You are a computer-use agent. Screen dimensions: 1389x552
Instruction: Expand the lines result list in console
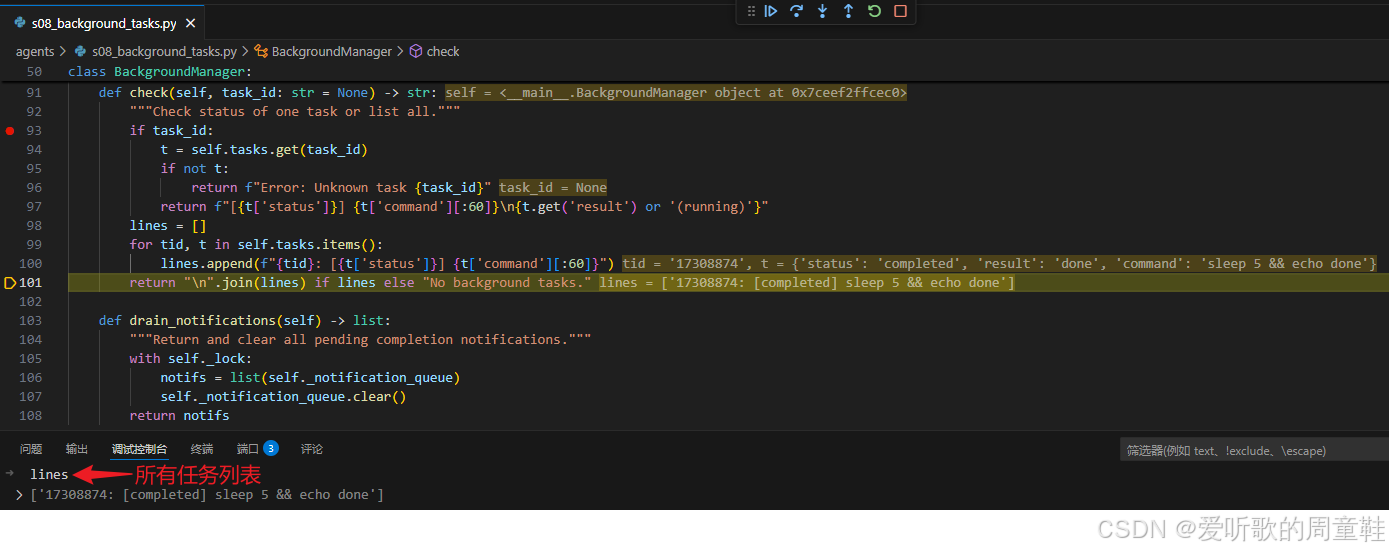coord(19,495)
